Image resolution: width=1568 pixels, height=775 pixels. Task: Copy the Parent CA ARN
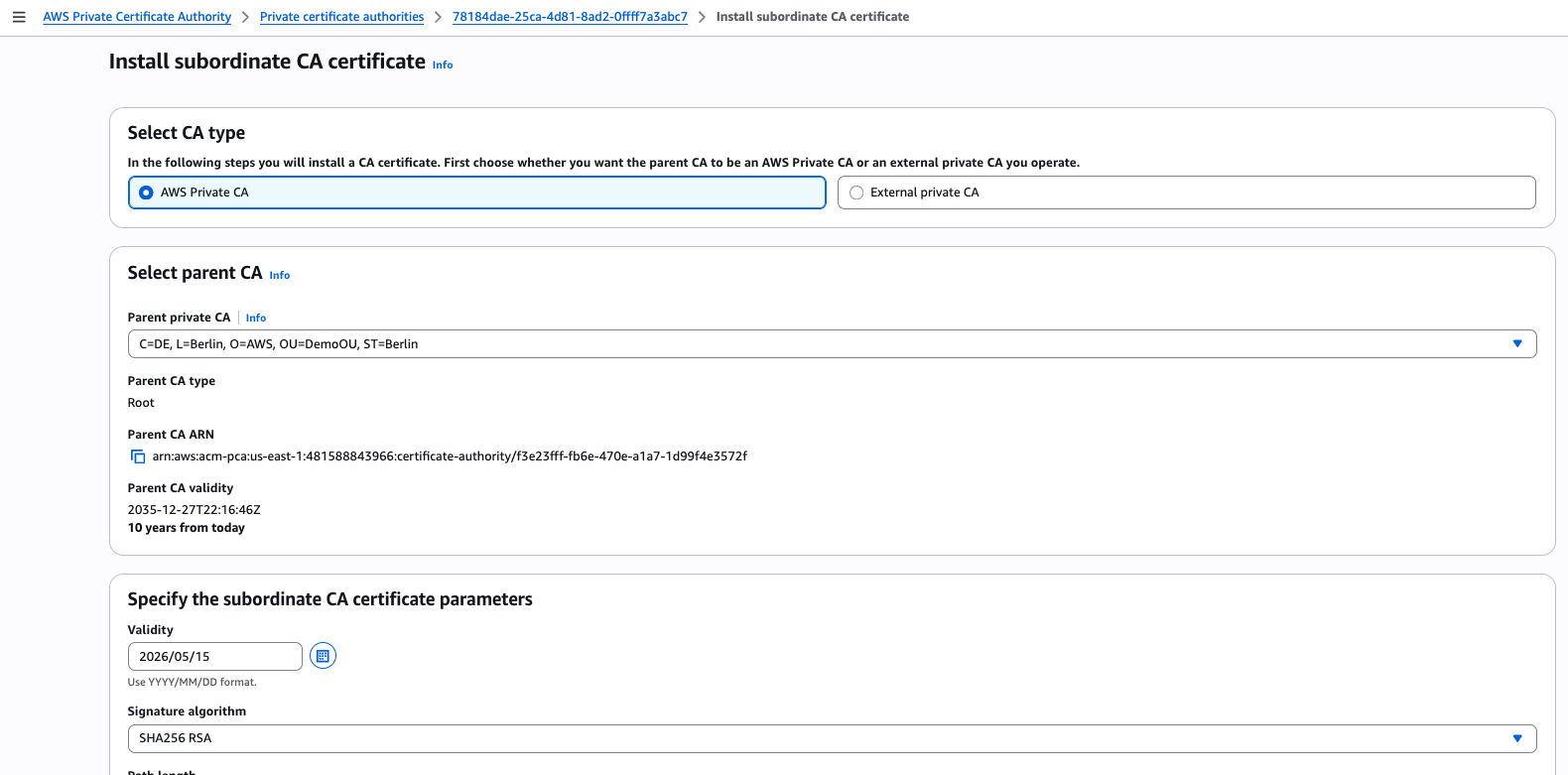(138, 456)
